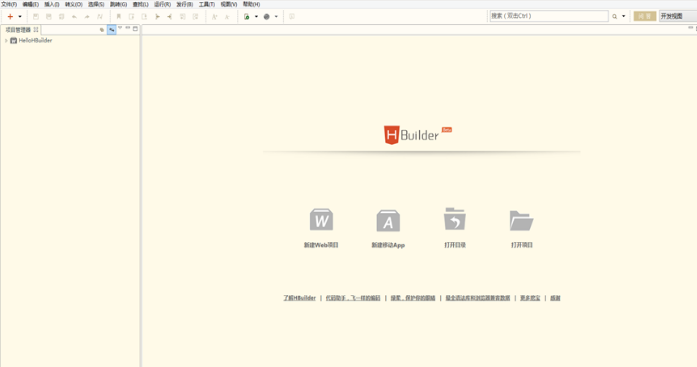Open the 选择(S) menu
Image resolution: width=697 pixels, height=367 pixels.
point(96,4)
